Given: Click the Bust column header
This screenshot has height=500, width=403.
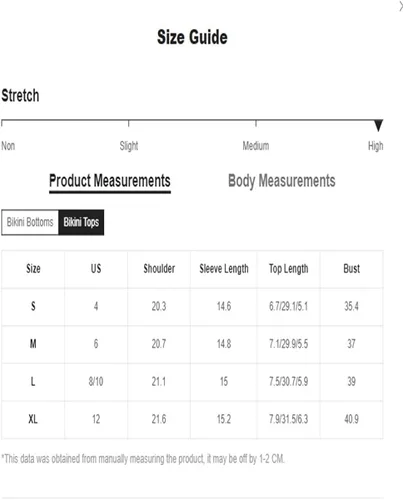Looking at the screenshot, I should point(352,269).
